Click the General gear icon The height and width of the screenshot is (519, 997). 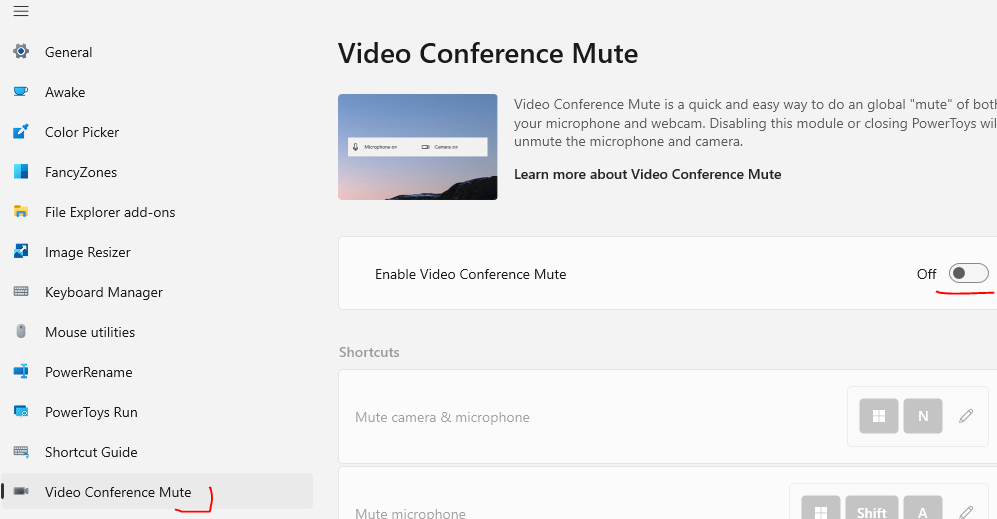tap(21, 52)
